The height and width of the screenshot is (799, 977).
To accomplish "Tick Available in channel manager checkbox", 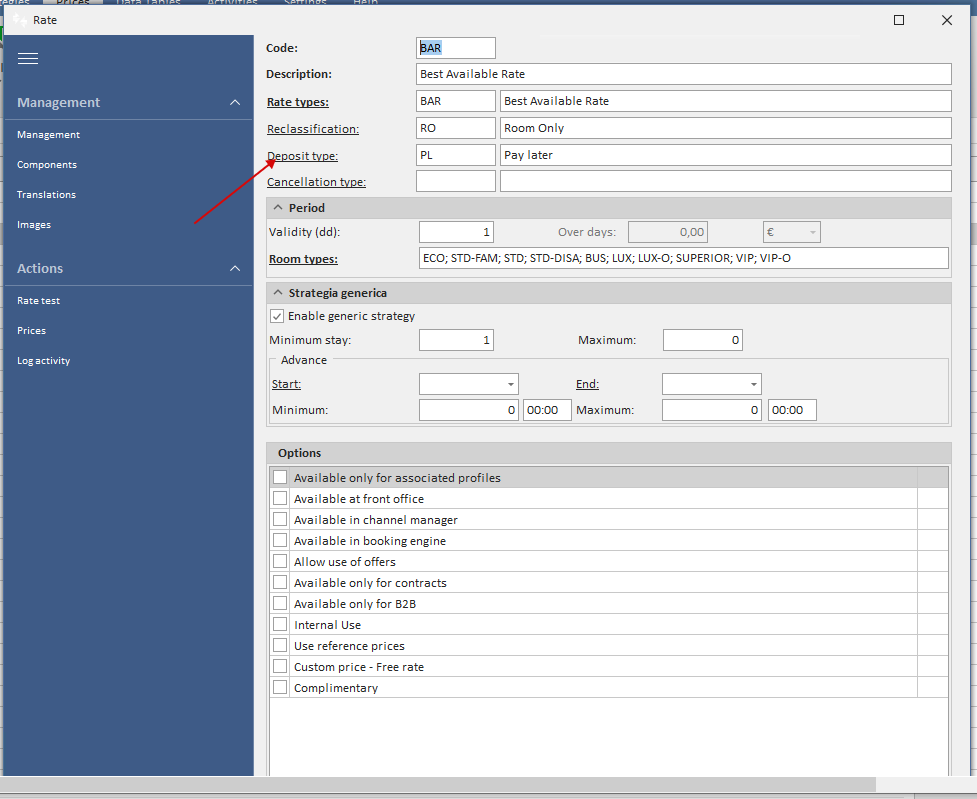I will click(280, 520).
